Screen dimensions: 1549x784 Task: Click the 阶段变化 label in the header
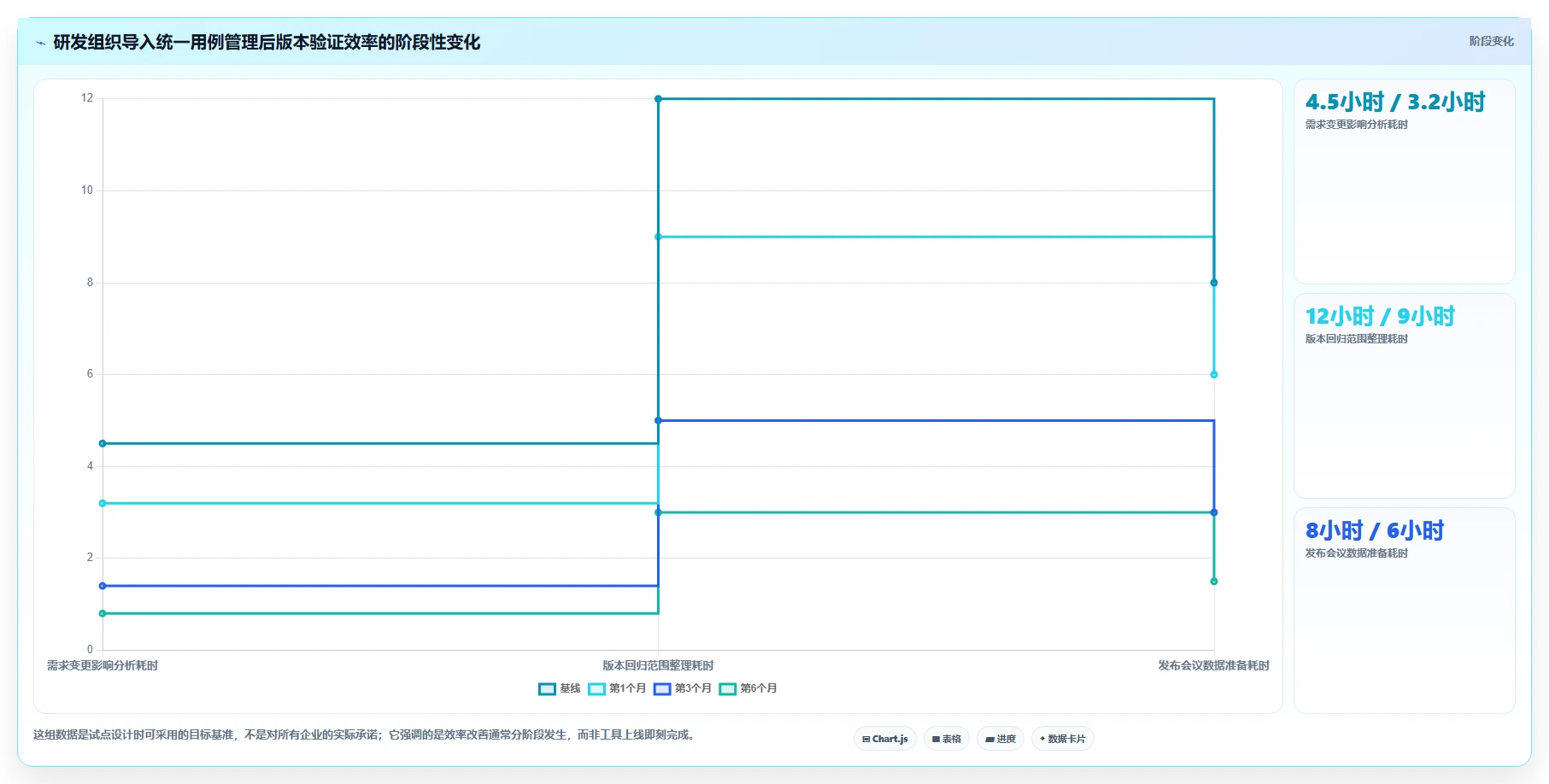(1491, 41)
